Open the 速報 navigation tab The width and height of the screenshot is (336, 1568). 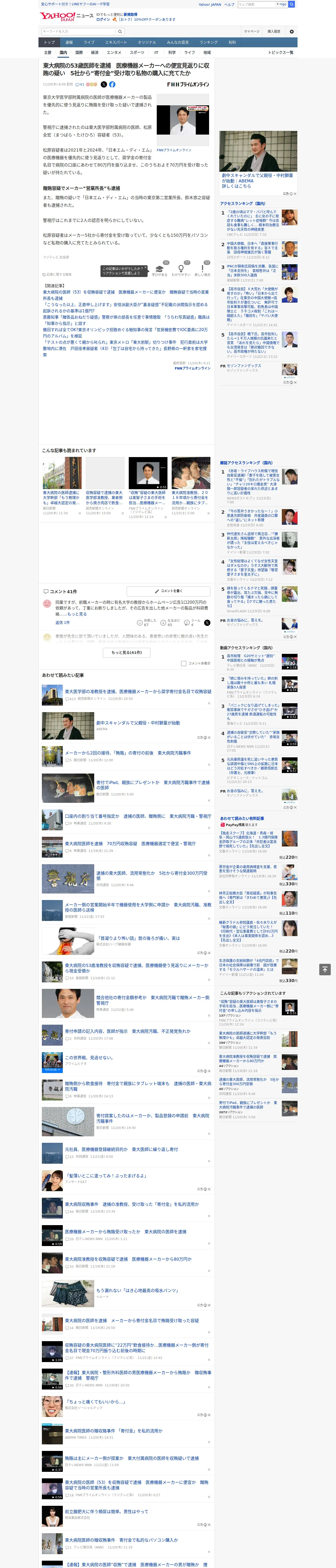(x=69, y=43)
